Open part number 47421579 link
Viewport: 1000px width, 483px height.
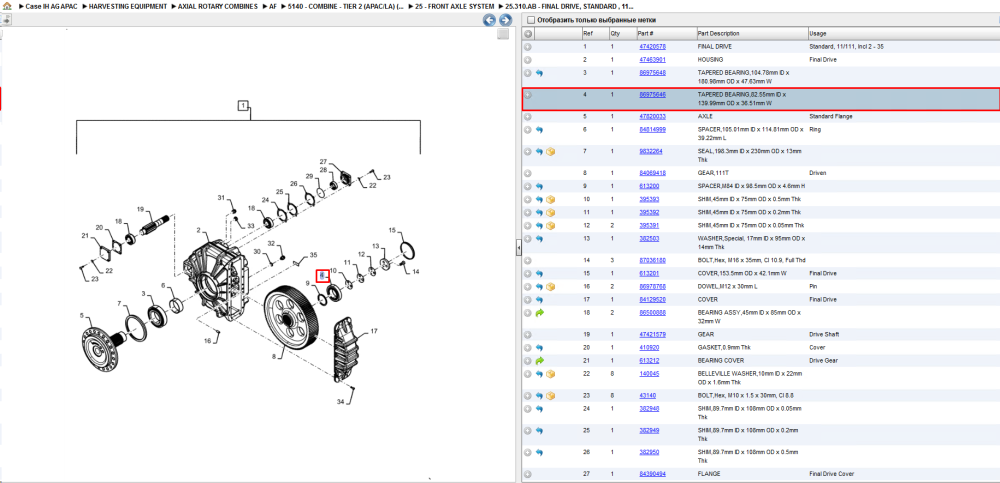(x=652, y=334)
